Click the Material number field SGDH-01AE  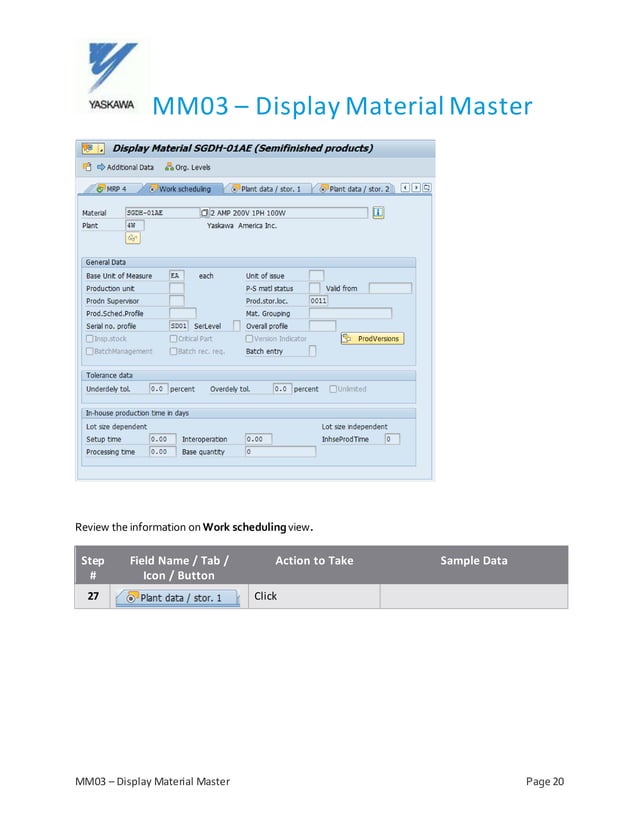(162, 213)
